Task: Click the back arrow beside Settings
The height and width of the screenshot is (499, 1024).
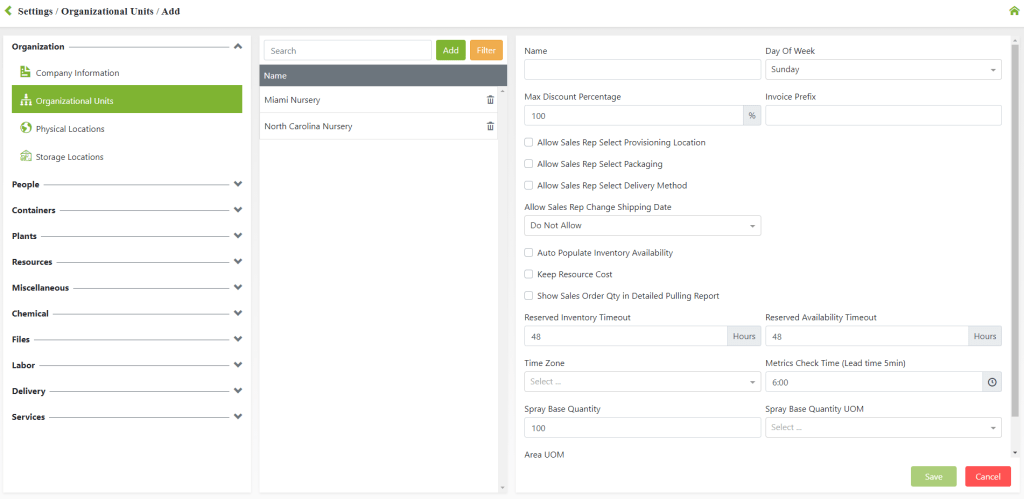Action: tap(9, 11)
